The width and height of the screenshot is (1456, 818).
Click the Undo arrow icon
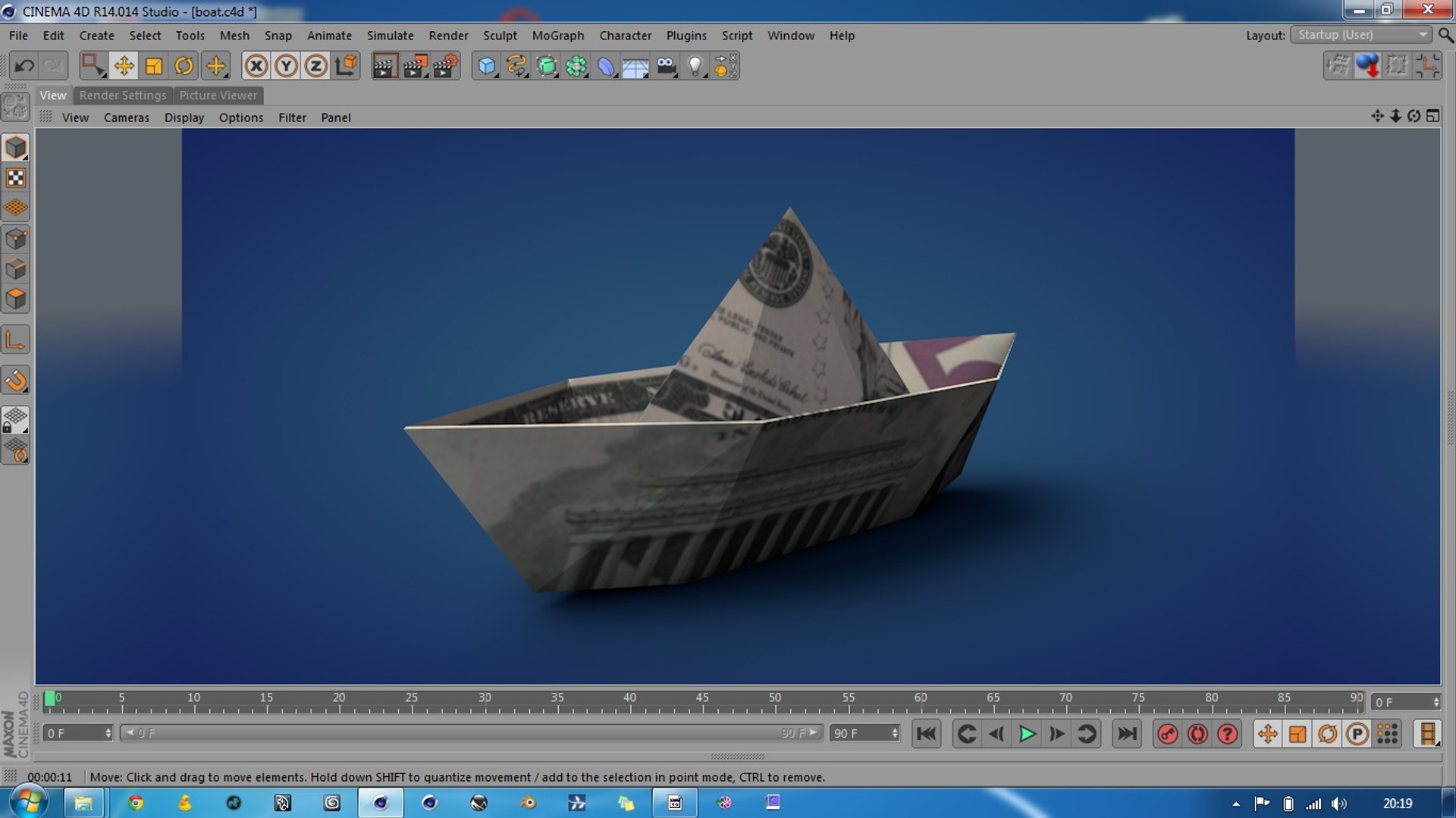pos(24,66)
